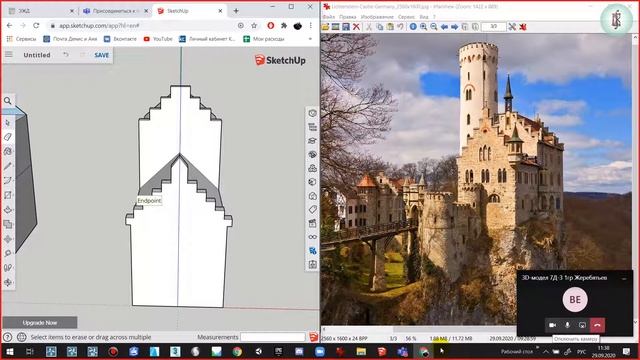The image size is (640, 360).
Task: Click the IrfanView image info icon
Action: pos(413,27)
